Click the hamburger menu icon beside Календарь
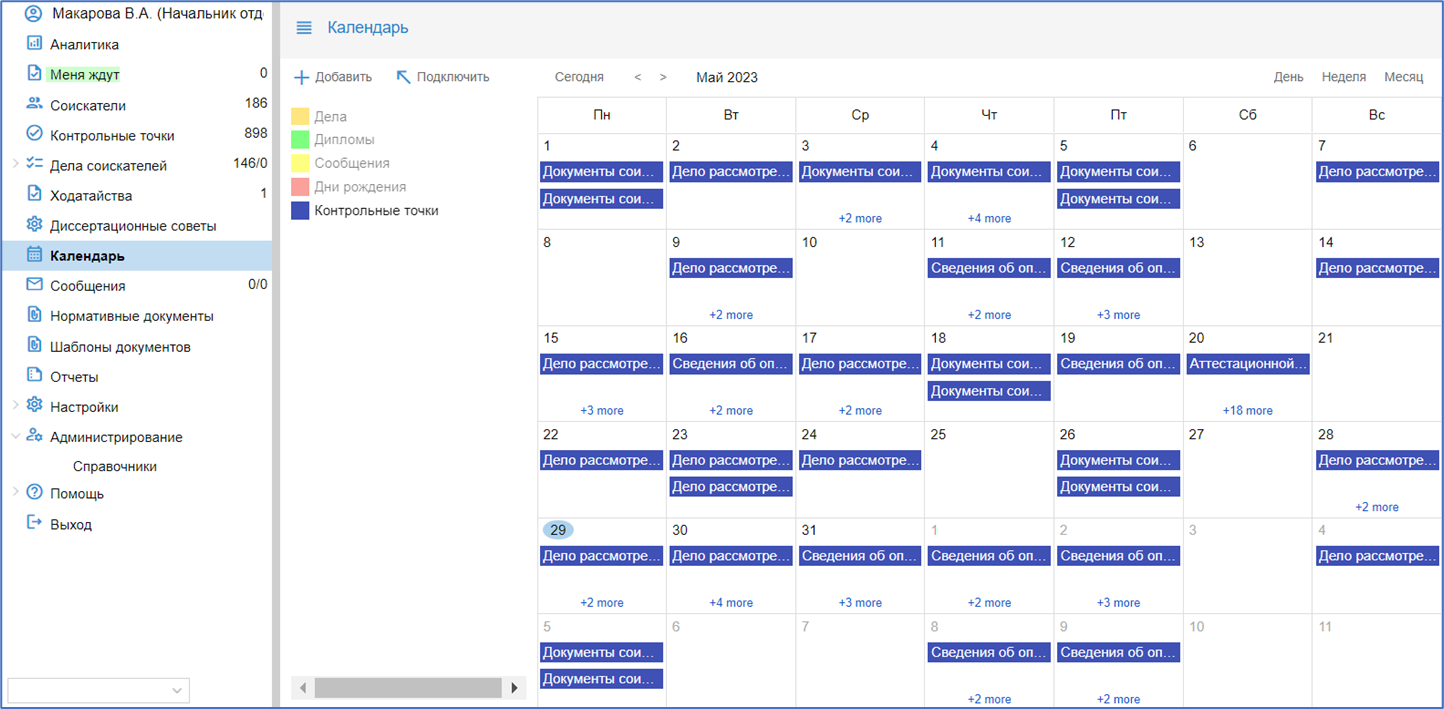 304,28
